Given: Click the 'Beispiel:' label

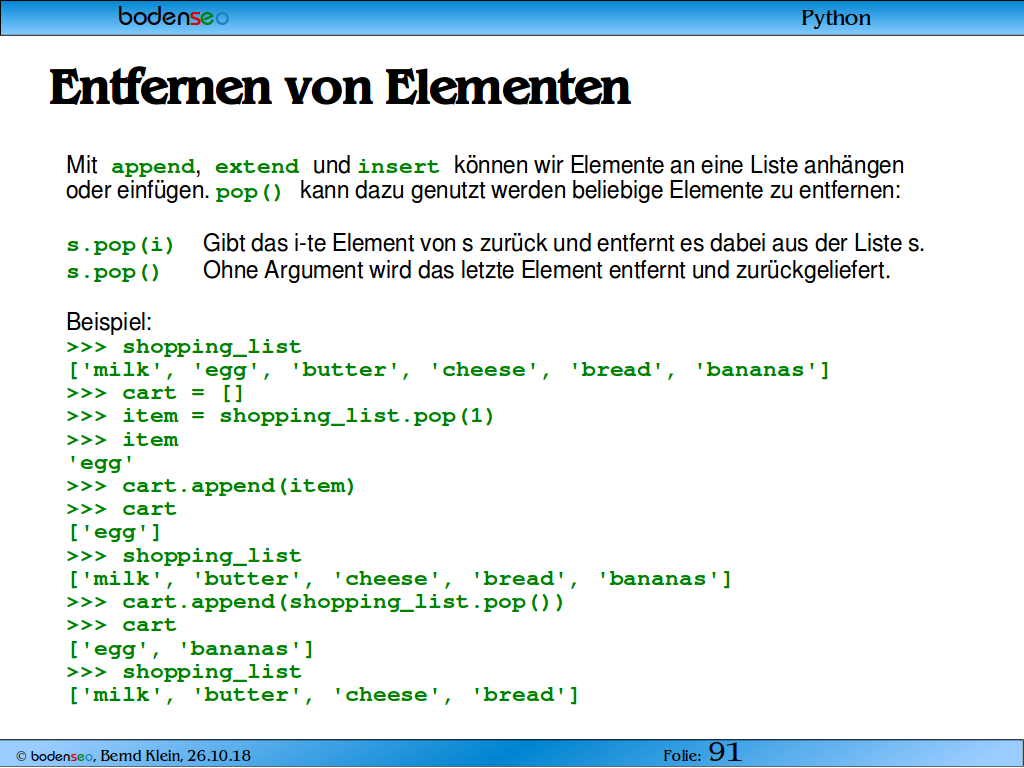Looking at the screenshot, I should 109,322.
